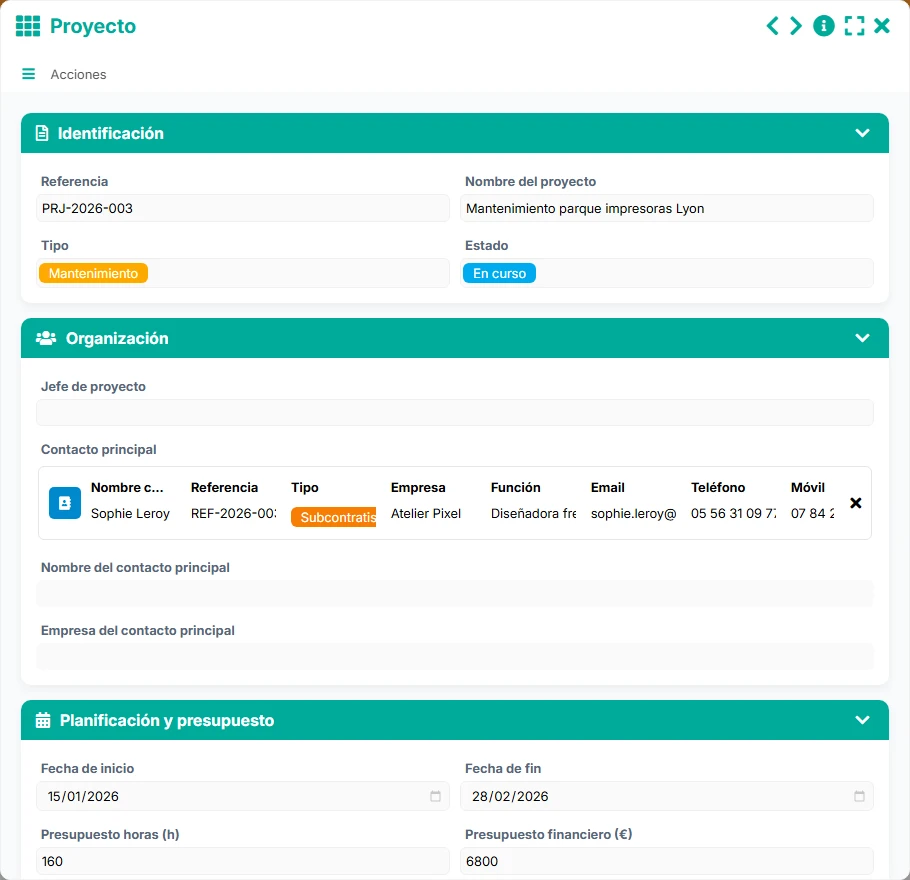Click Empresa del contacto principal field
The width and height of the screenshot is (910, 880).
[455, 657]
